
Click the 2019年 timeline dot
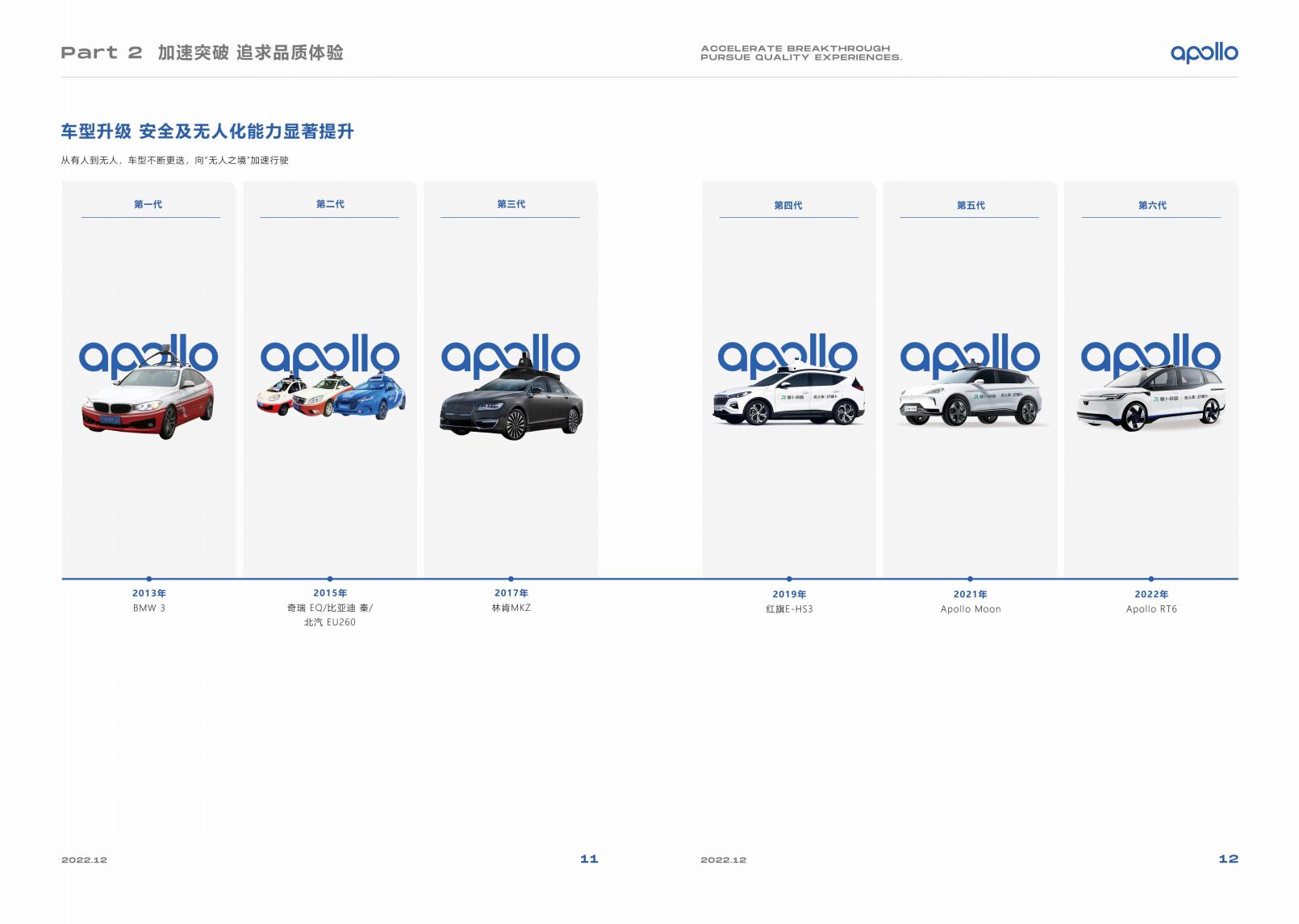coord(789,579)
